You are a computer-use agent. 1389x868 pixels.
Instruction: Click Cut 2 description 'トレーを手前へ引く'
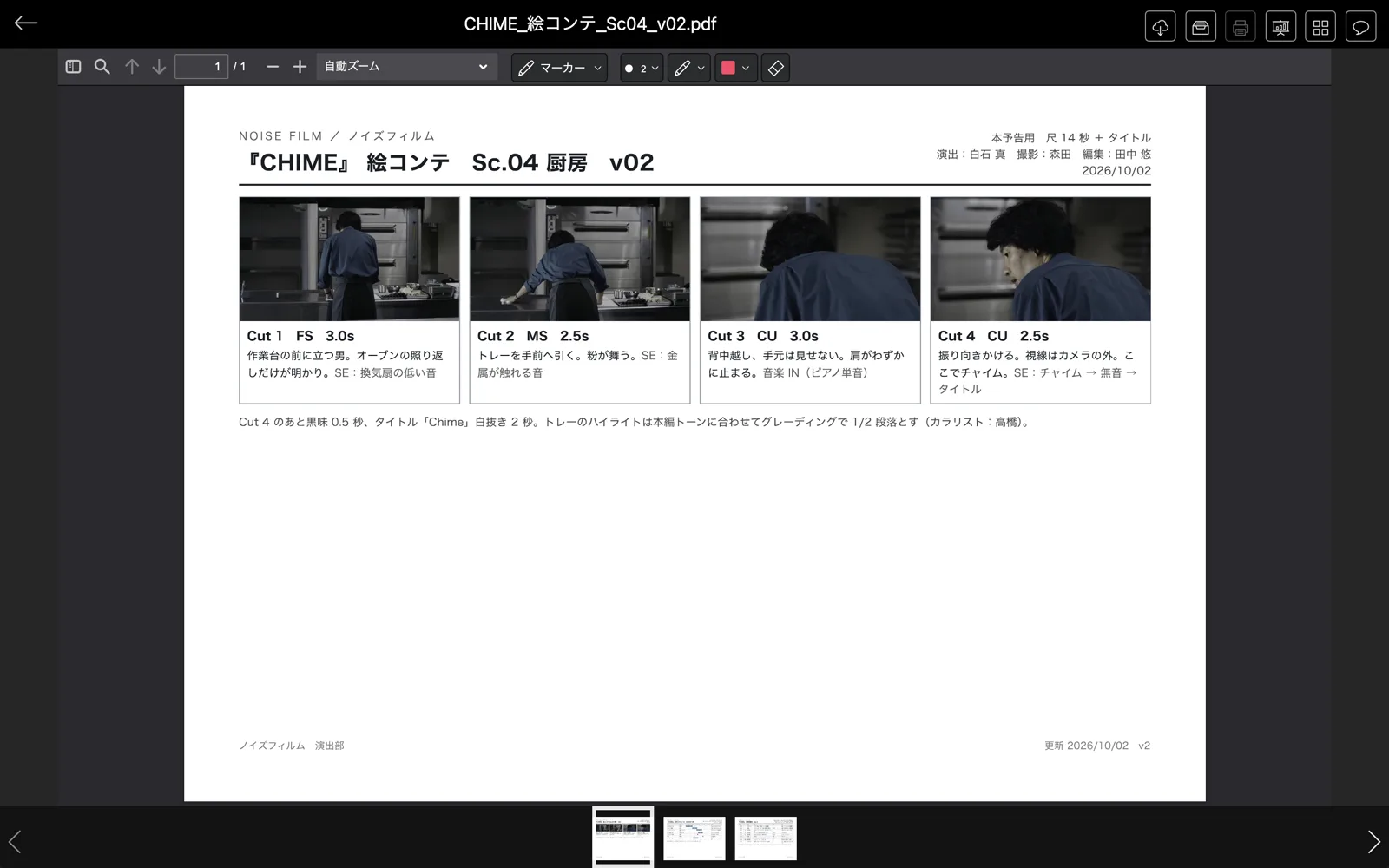577,364
